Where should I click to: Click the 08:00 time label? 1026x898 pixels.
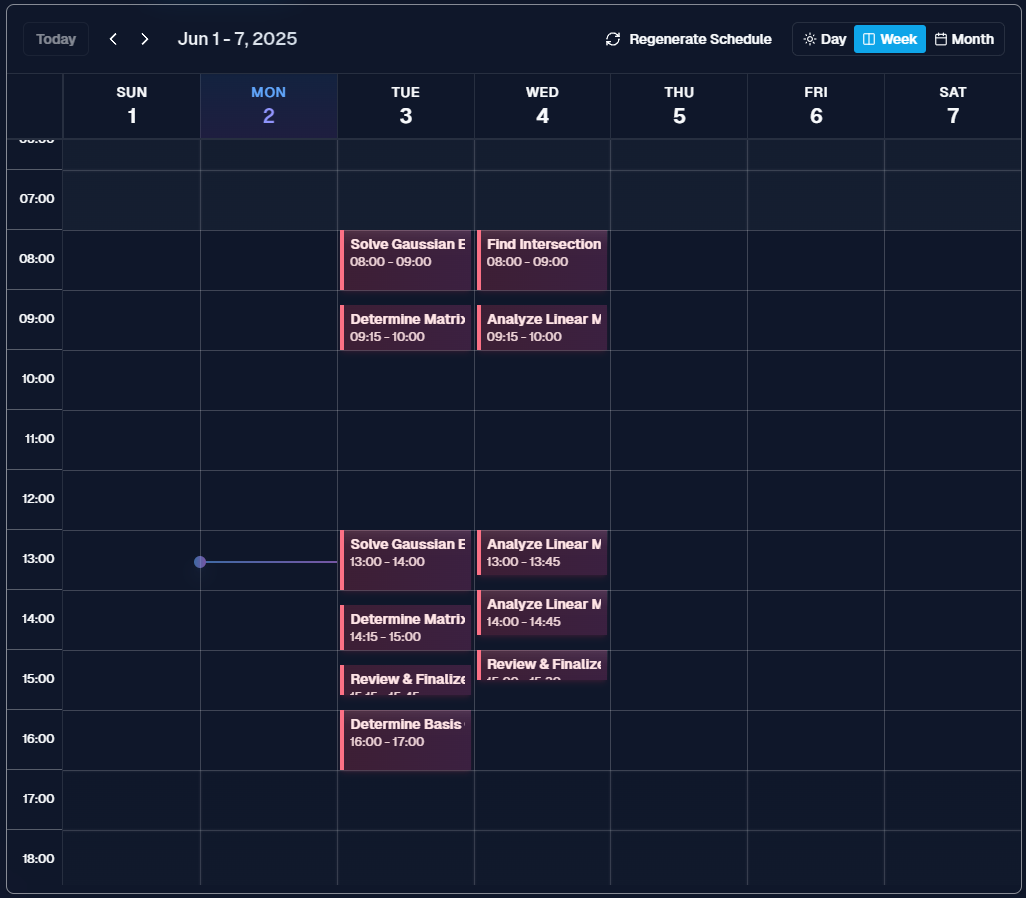coord(37,259)
